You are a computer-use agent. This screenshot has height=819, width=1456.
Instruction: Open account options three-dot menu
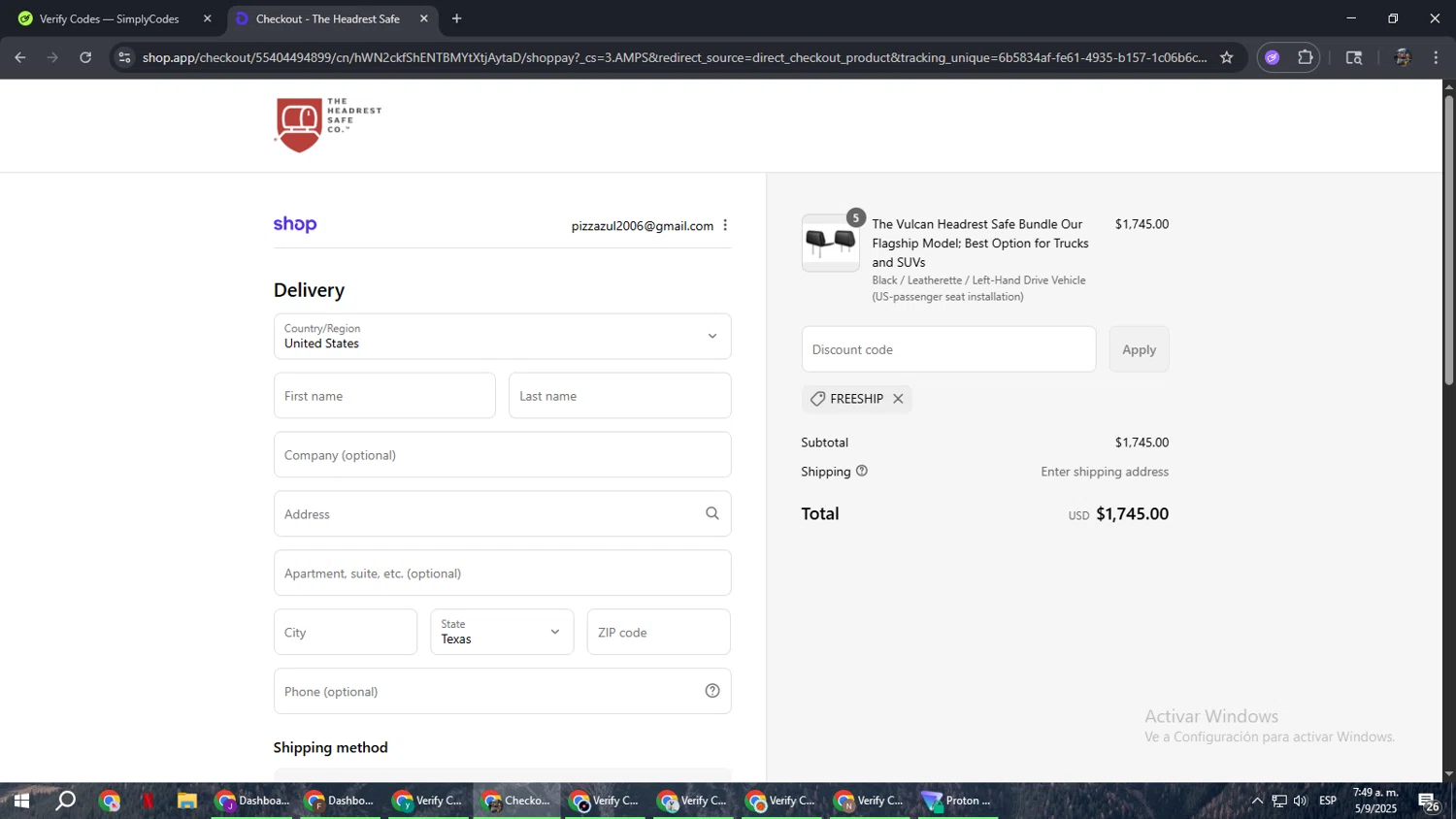point(725,225)
